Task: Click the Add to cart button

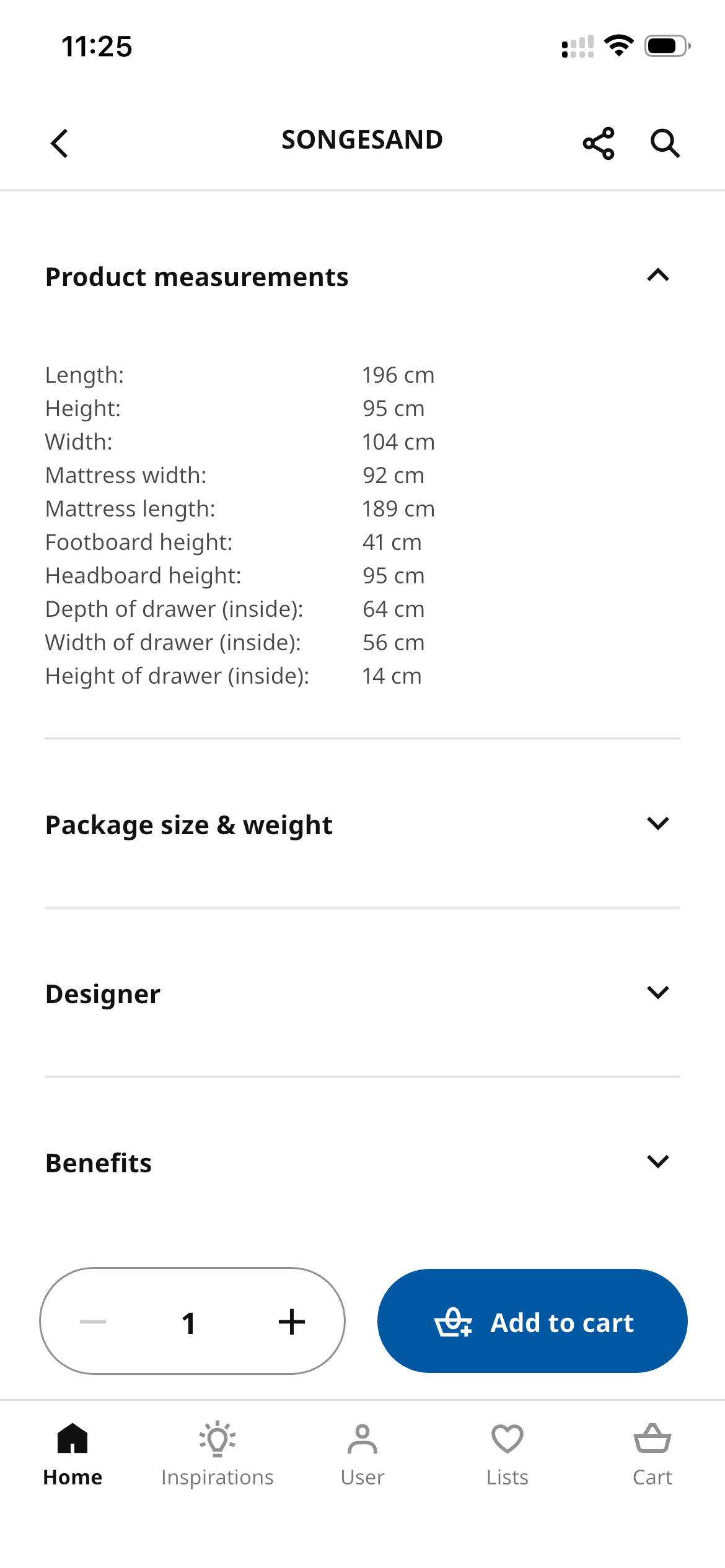Action: pos(532,1321)
